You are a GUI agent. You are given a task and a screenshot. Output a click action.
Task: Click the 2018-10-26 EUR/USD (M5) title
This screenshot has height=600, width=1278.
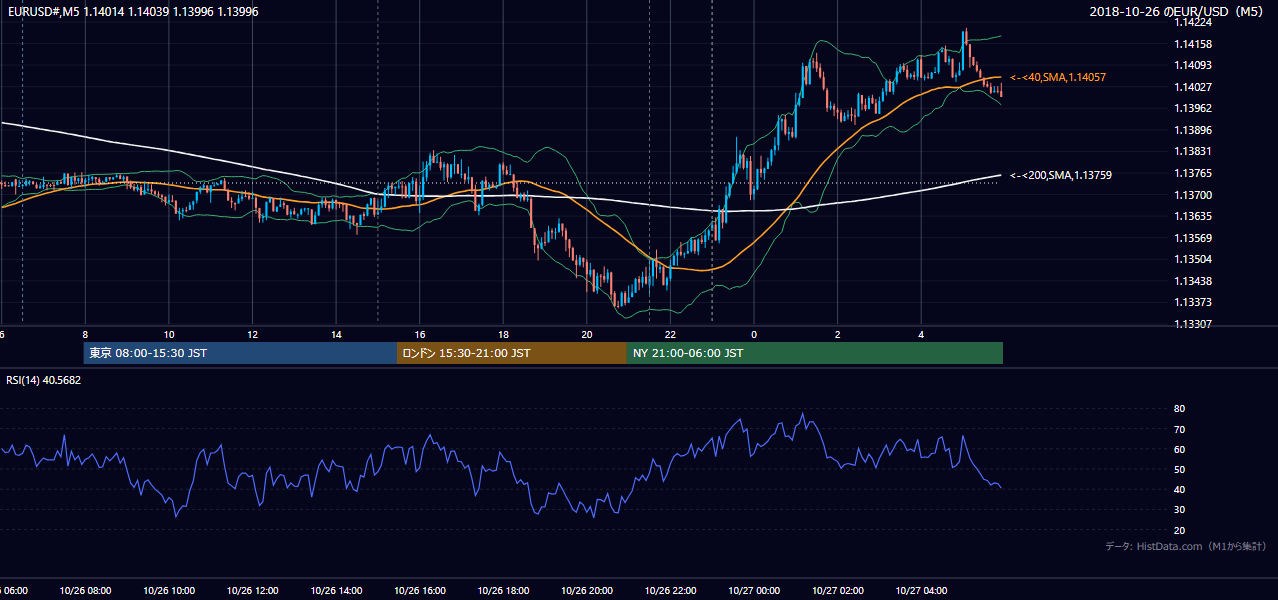(1178, 12)
